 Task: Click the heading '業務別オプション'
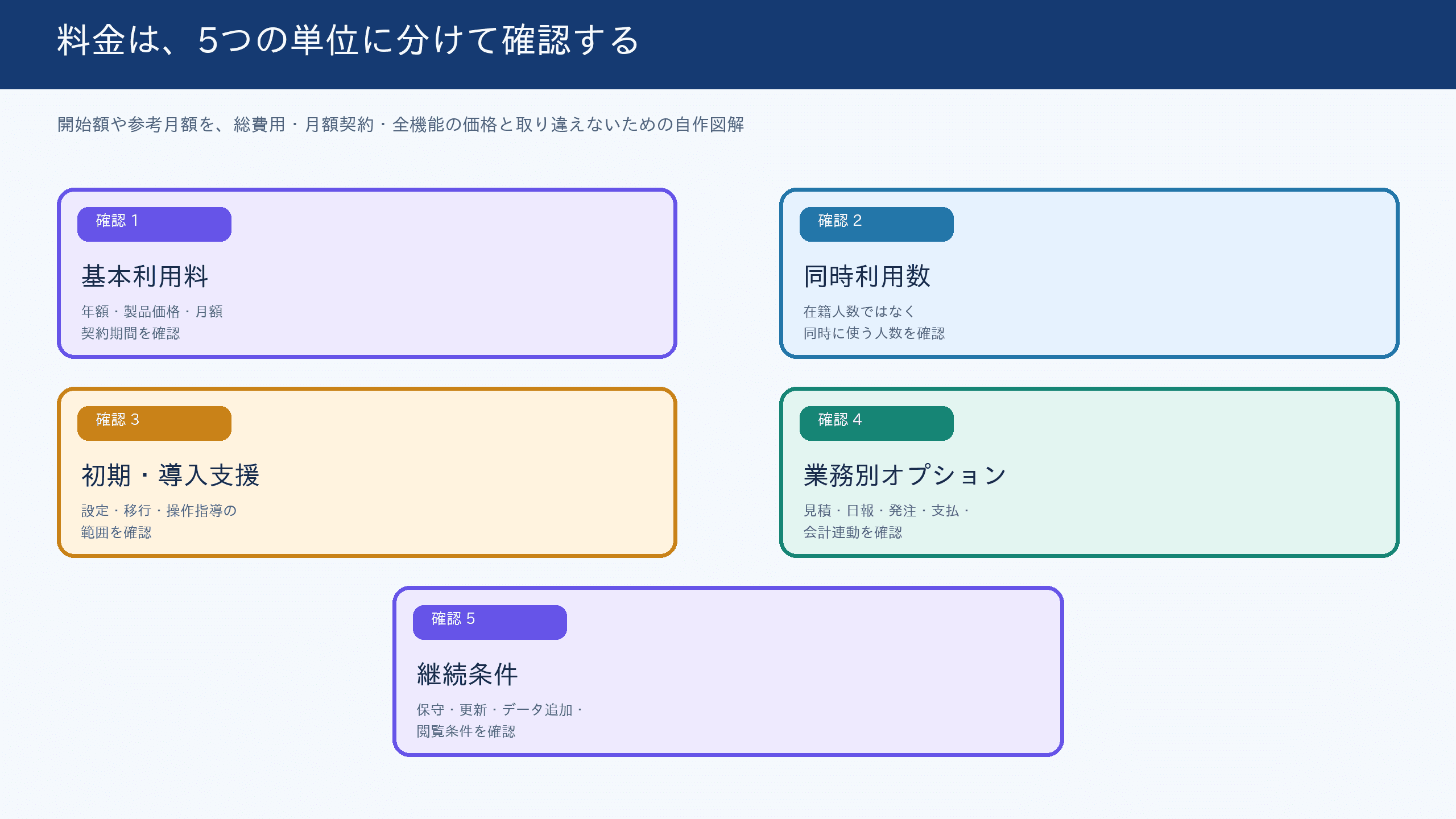point(905,475)
